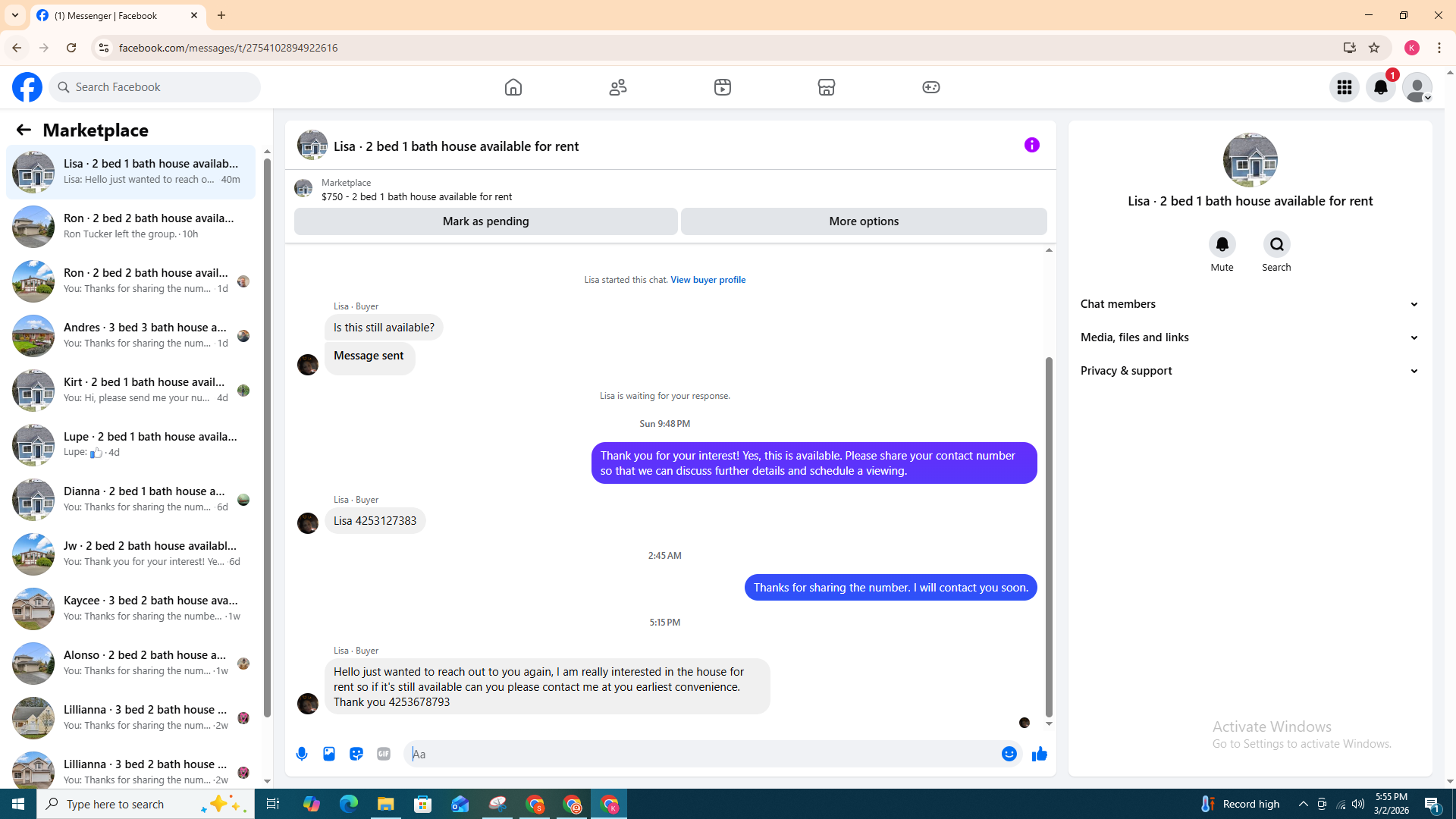Choose a GIF icon
The height and width of the screenshot is (819, 1456).
(384, 754)
